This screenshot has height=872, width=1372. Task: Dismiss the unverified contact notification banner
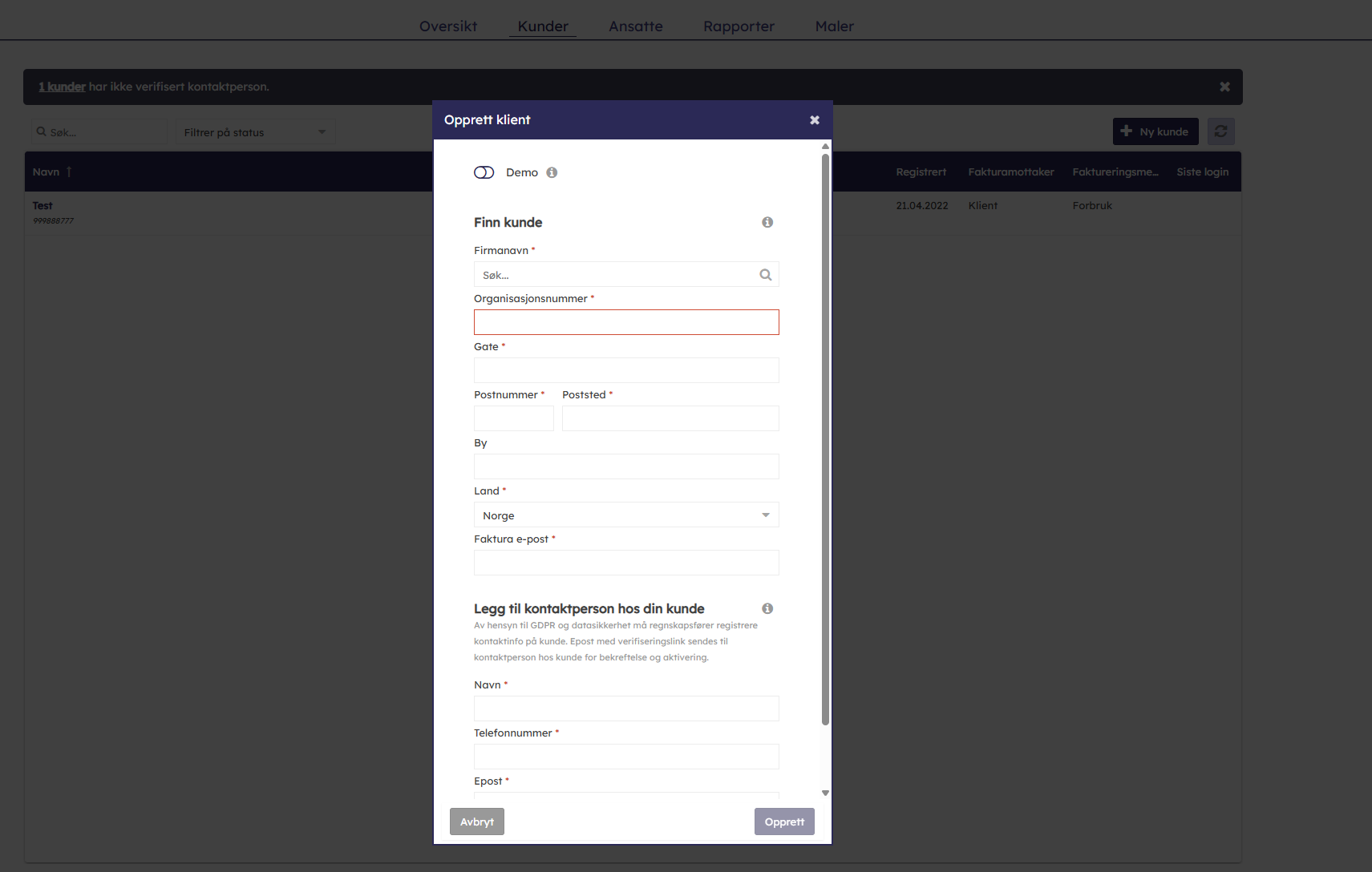[1224, 87]
